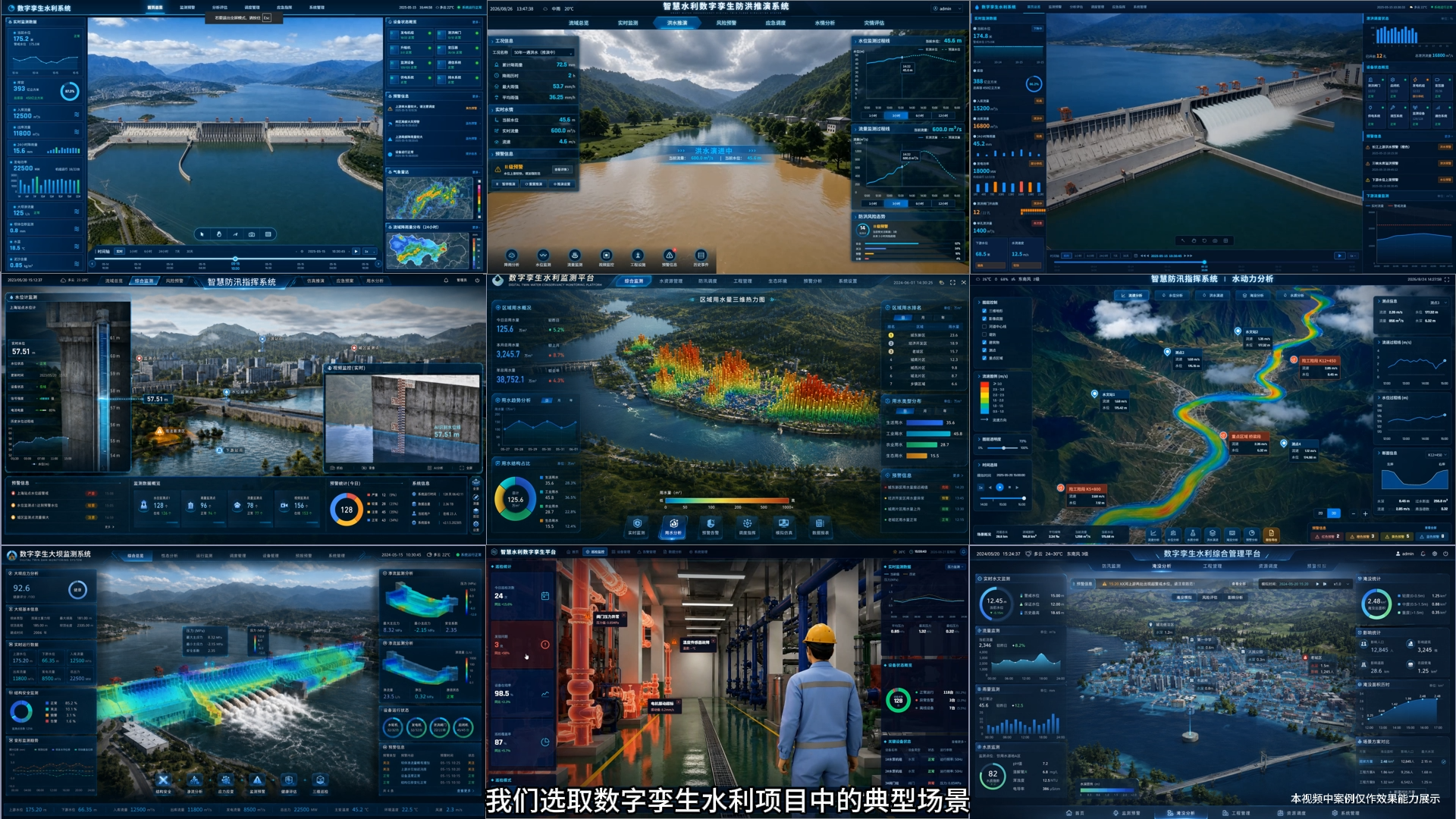Collapse 流速图例 section
The width and height of the screenshot is (1456, 819).
coord(979,376)
